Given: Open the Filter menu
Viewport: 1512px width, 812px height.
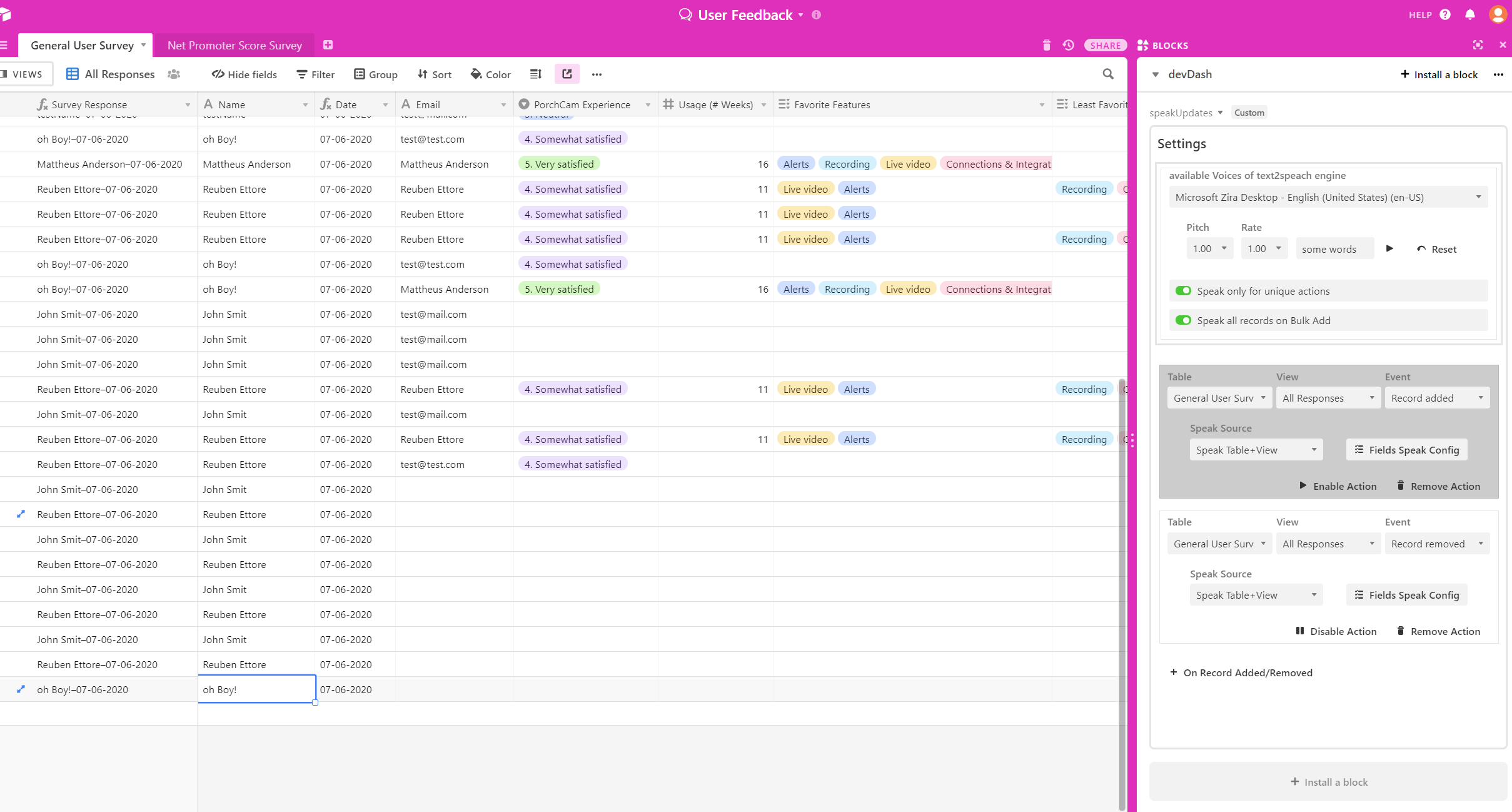Looking at the screenshot, I should 316,74.
